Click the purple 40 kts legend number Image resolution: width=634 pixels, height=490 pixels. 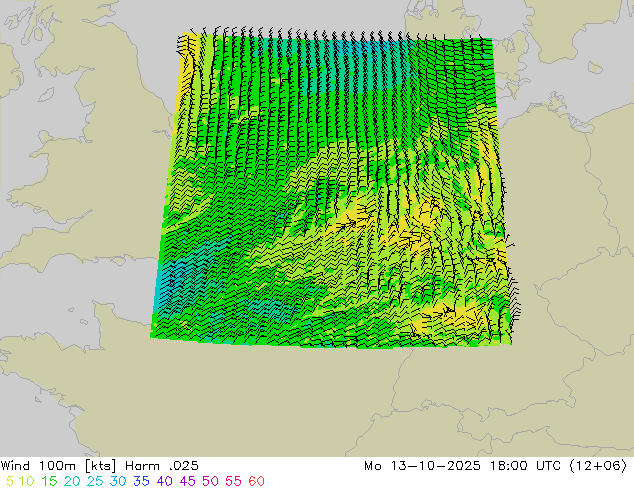164,481
